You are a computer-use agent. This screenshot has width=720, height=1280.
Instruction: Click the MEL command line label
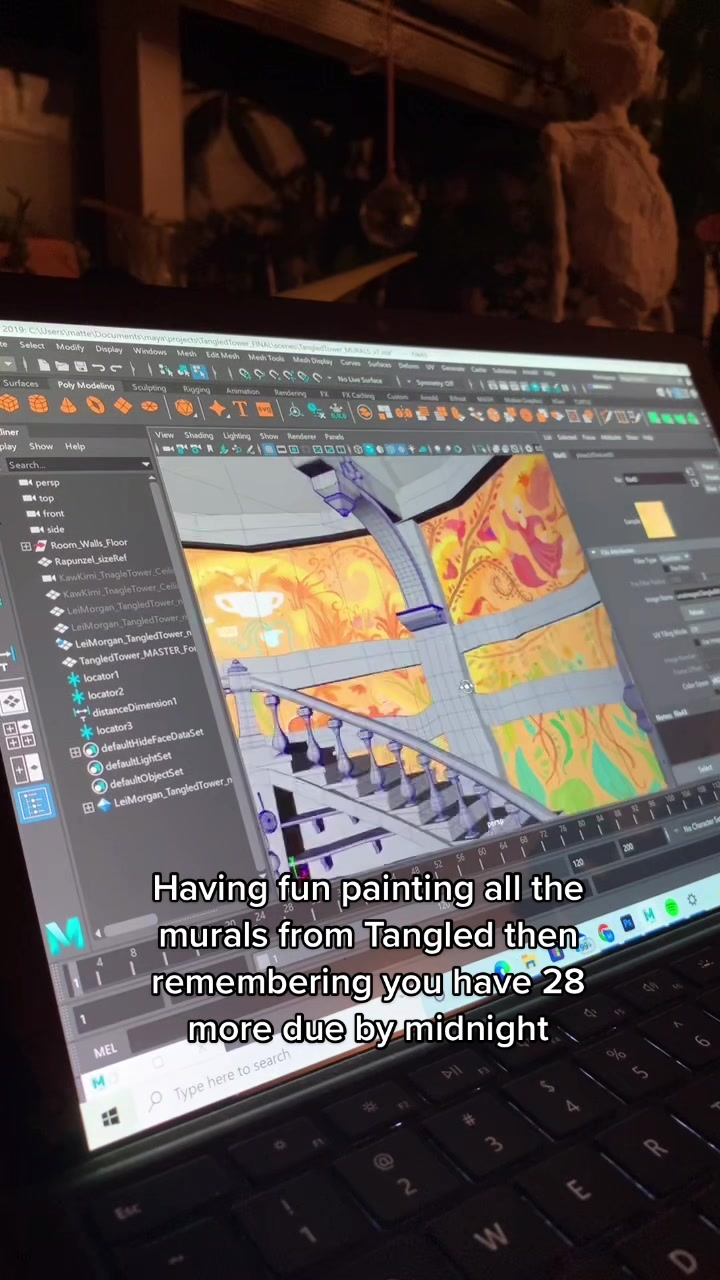tap(105, 1051)
